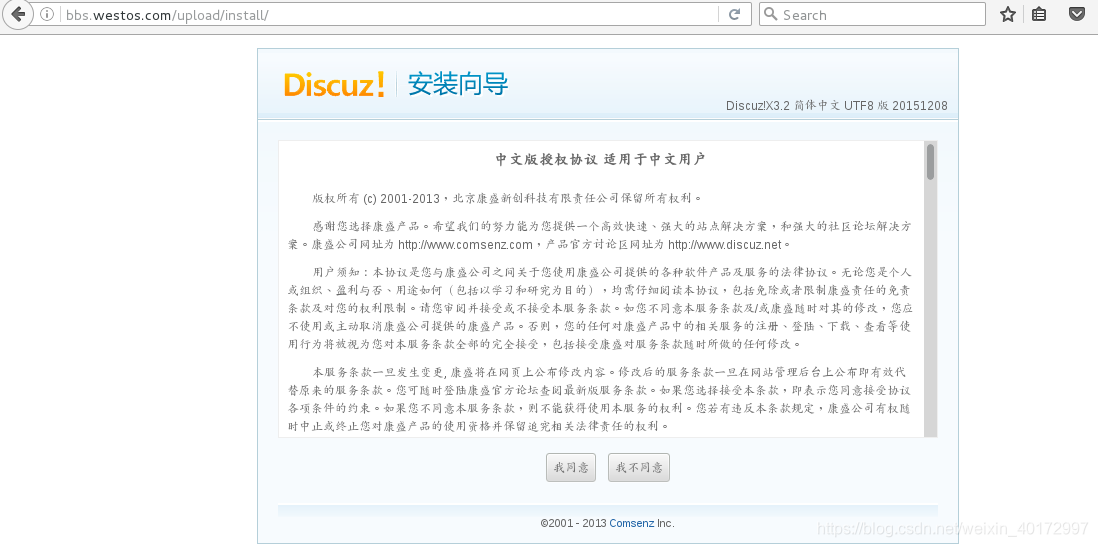Click the 版权所有 (c) 2001-2013 line

tap(506, 198)
